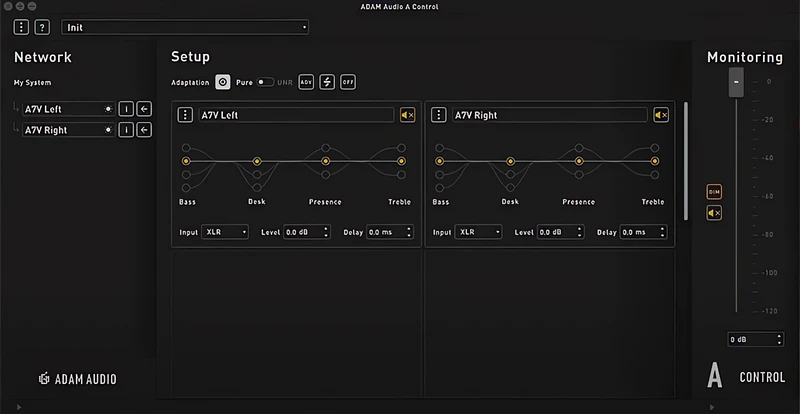This screenshot has height=414, width=800.
Task: Select the flat Treble node on A7V Right
Action: (655, 161)
